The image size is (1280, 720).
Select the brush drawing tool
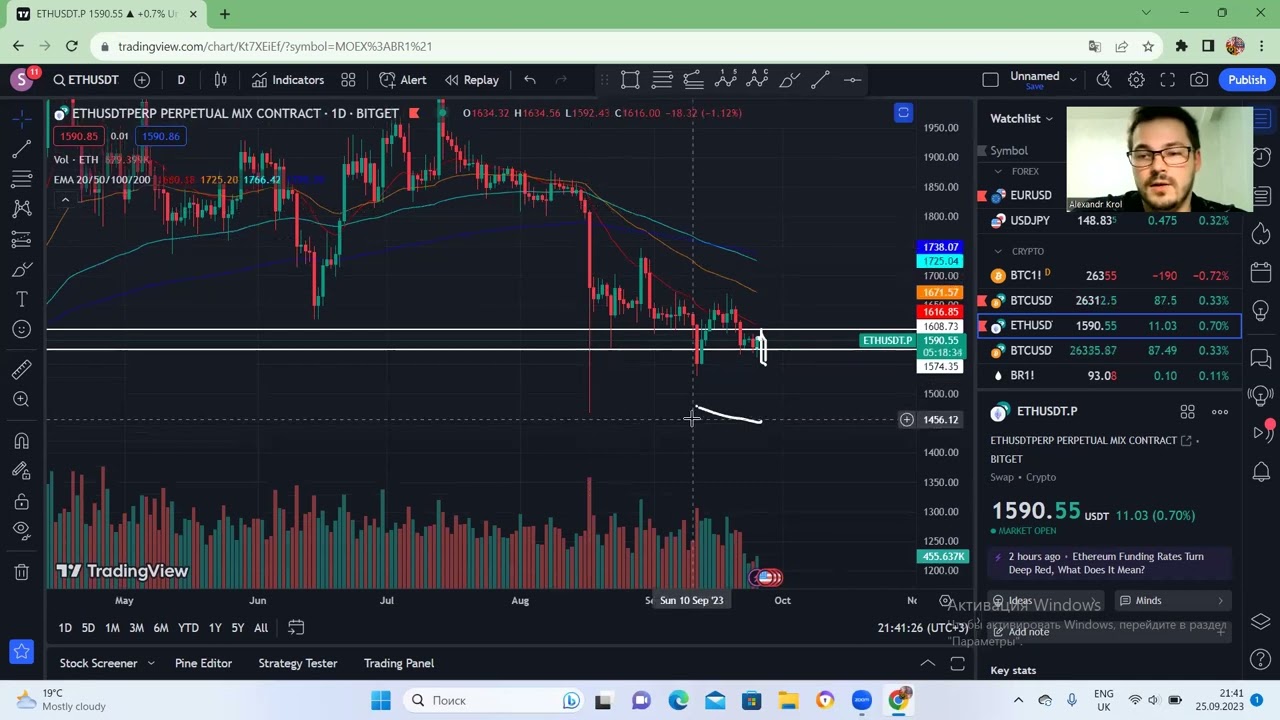(x=21, y=270)
